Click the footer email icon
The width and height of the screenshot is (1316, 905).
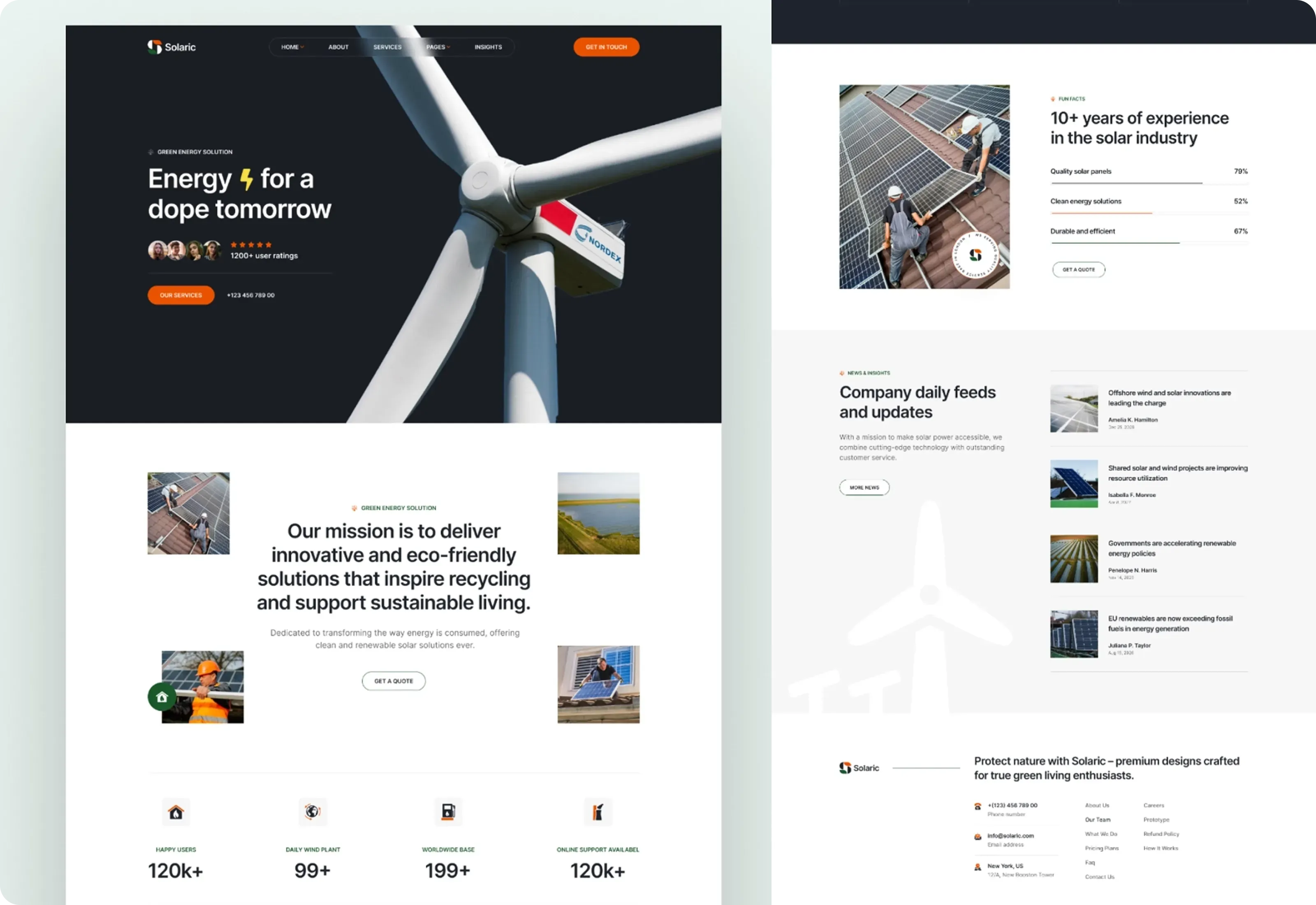click(x=978, y=837)
